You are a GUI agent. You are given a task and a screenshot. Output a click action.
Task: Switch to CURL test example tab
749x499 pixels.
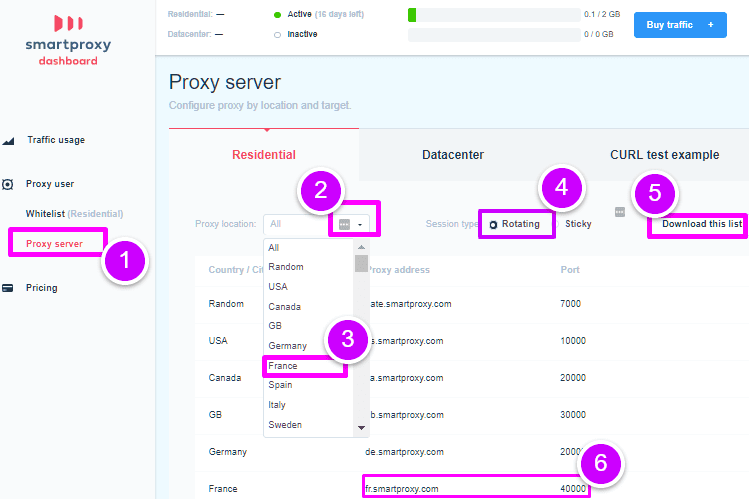pyautogui.click(x=664, y=155)
